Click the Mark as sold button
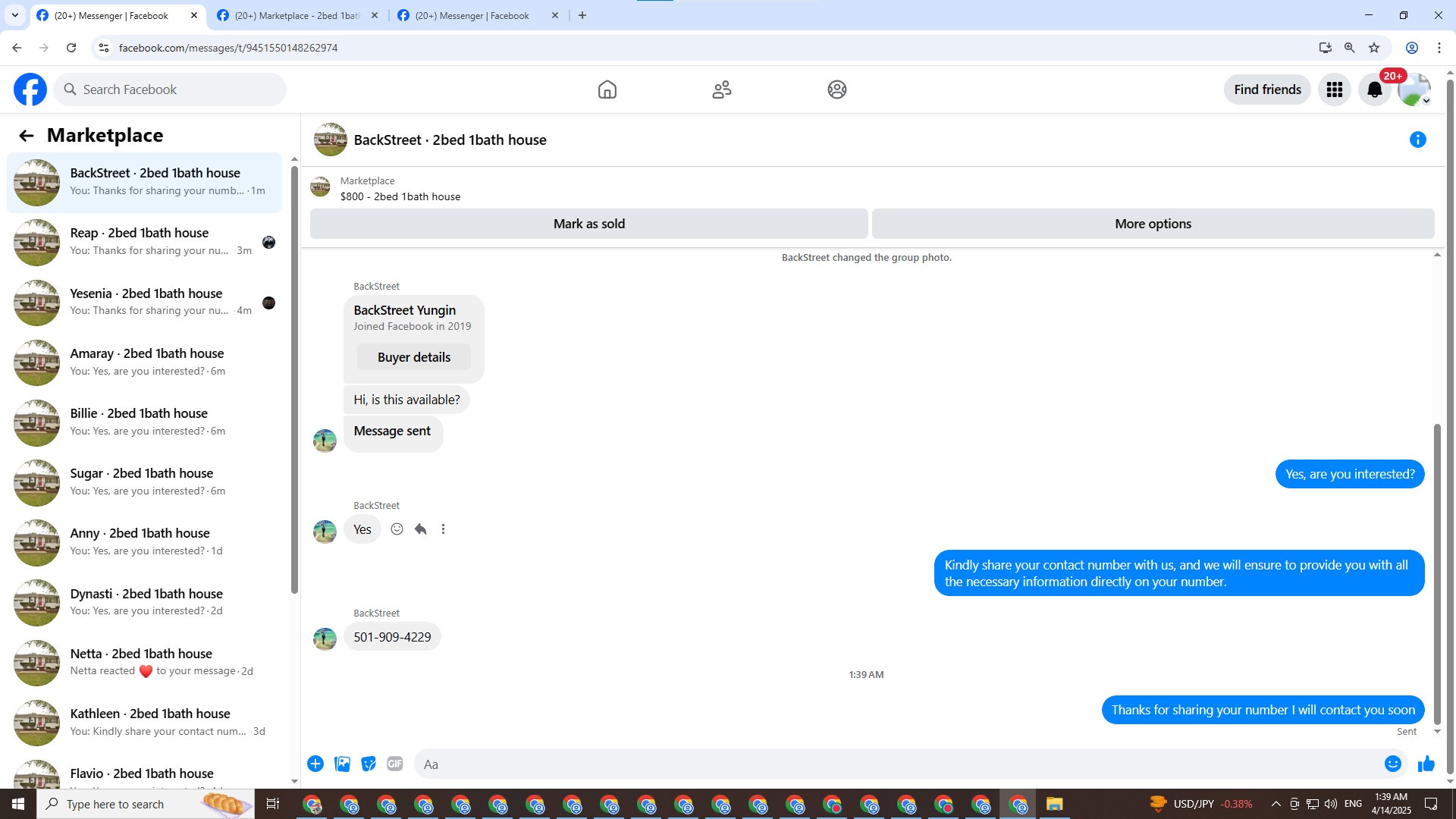This screenshot has height=819, width=1456. tap(588, 224)
